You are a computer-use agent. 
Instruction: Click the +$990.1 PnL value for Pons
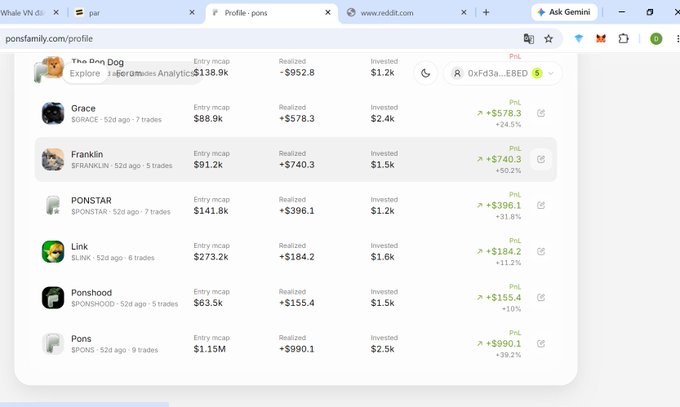coord(503,344)
